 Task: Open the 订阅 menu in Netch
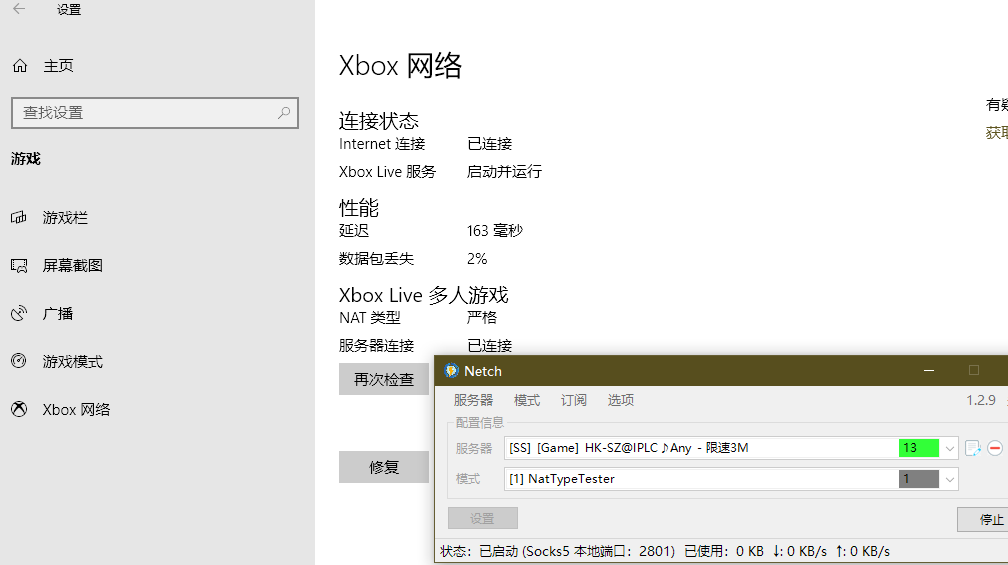coord(573,400)
